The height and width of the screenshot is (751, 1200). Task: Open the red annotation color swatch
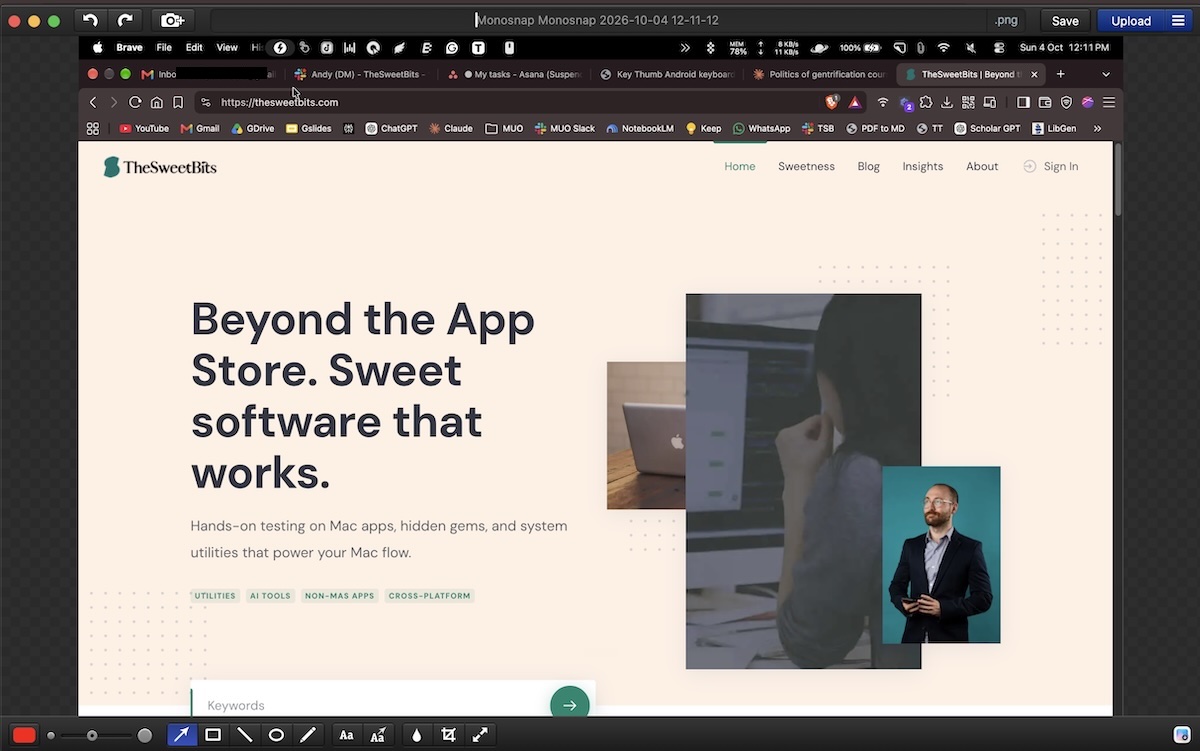click(24, 735)
